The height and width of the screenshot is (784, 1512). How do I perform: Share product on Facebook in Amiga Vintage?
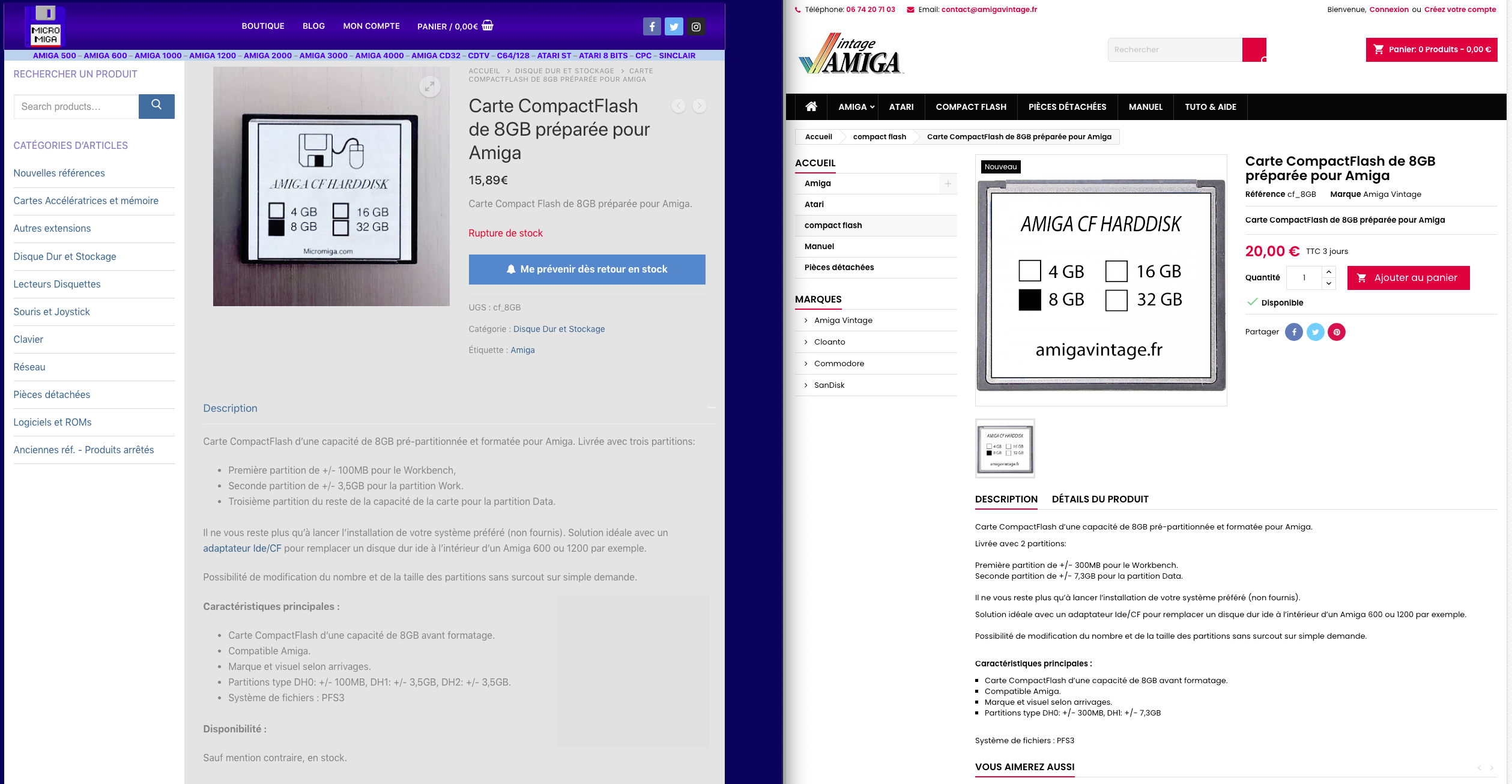(1294, 332)
